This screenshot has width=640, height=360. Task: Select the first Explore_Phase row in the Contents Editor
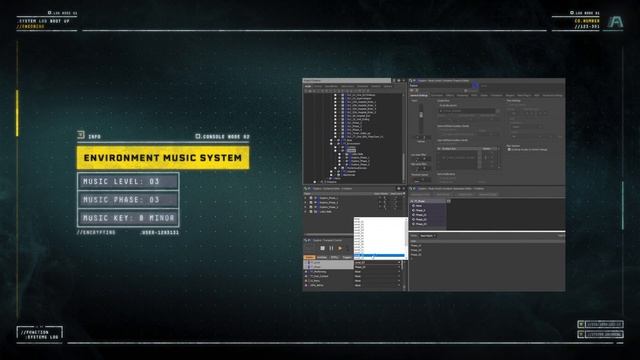click(x=329, y=198)
